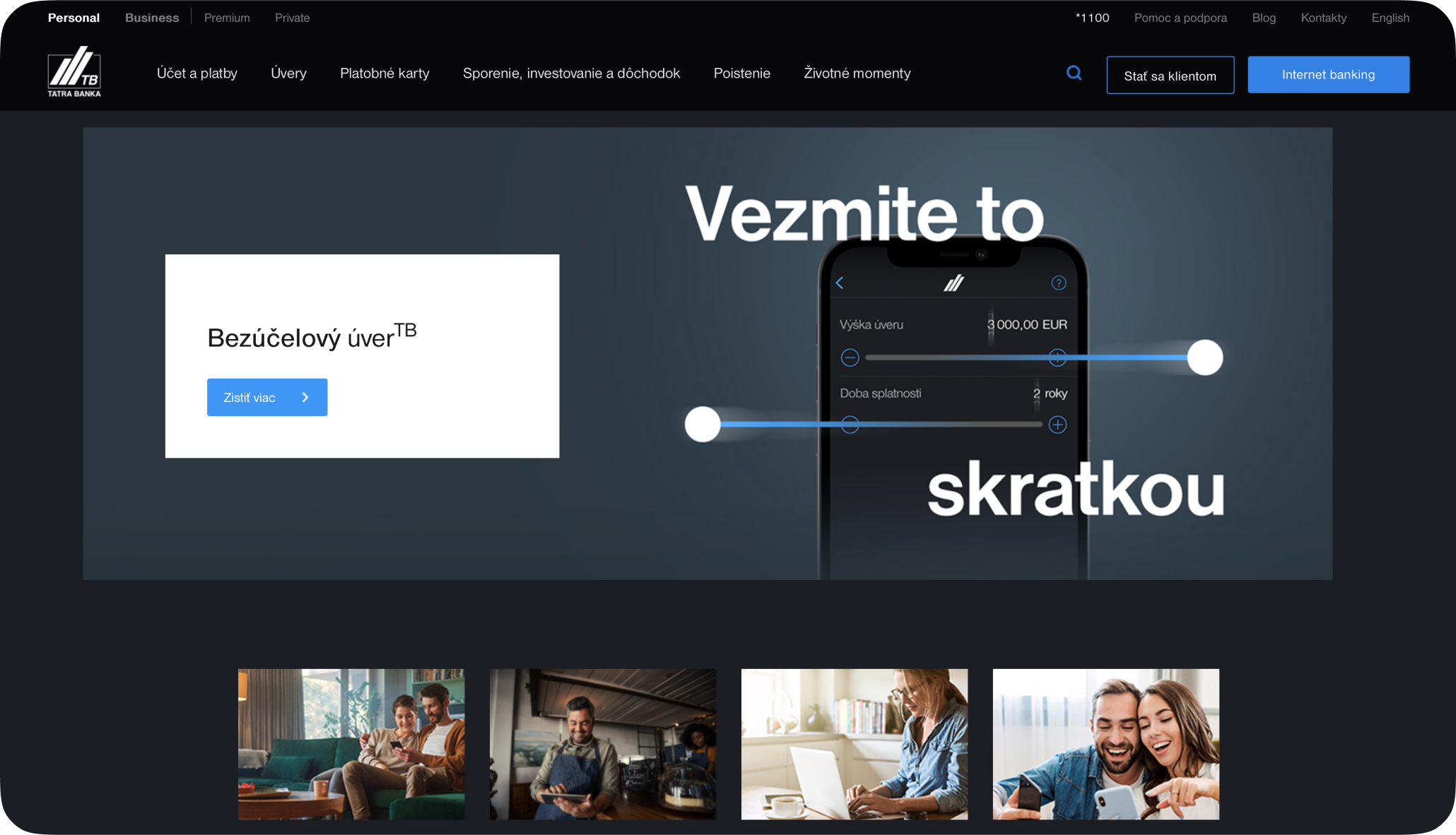Click the 3 000,00 EUR loan value
1456x835 pixels.
[1027, 324]
